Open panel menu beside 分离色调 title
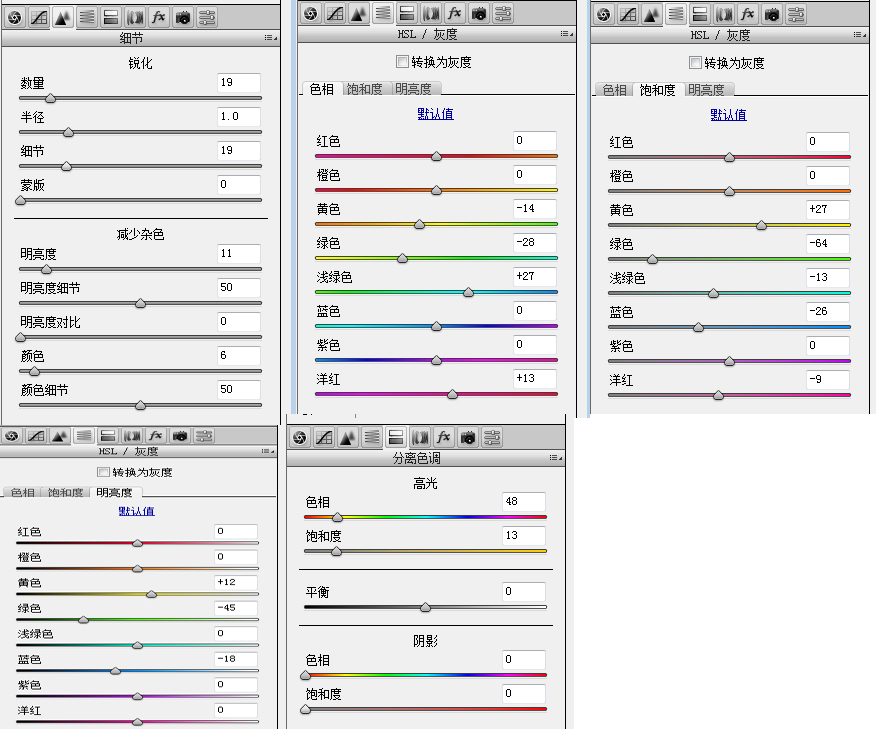 tap(556, 458)
